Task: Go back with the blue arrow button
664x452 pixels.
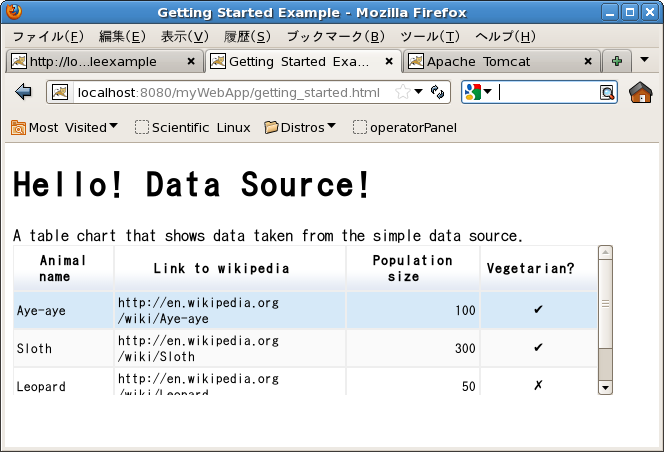Action: pyautogui.click(x=23, y=92)
